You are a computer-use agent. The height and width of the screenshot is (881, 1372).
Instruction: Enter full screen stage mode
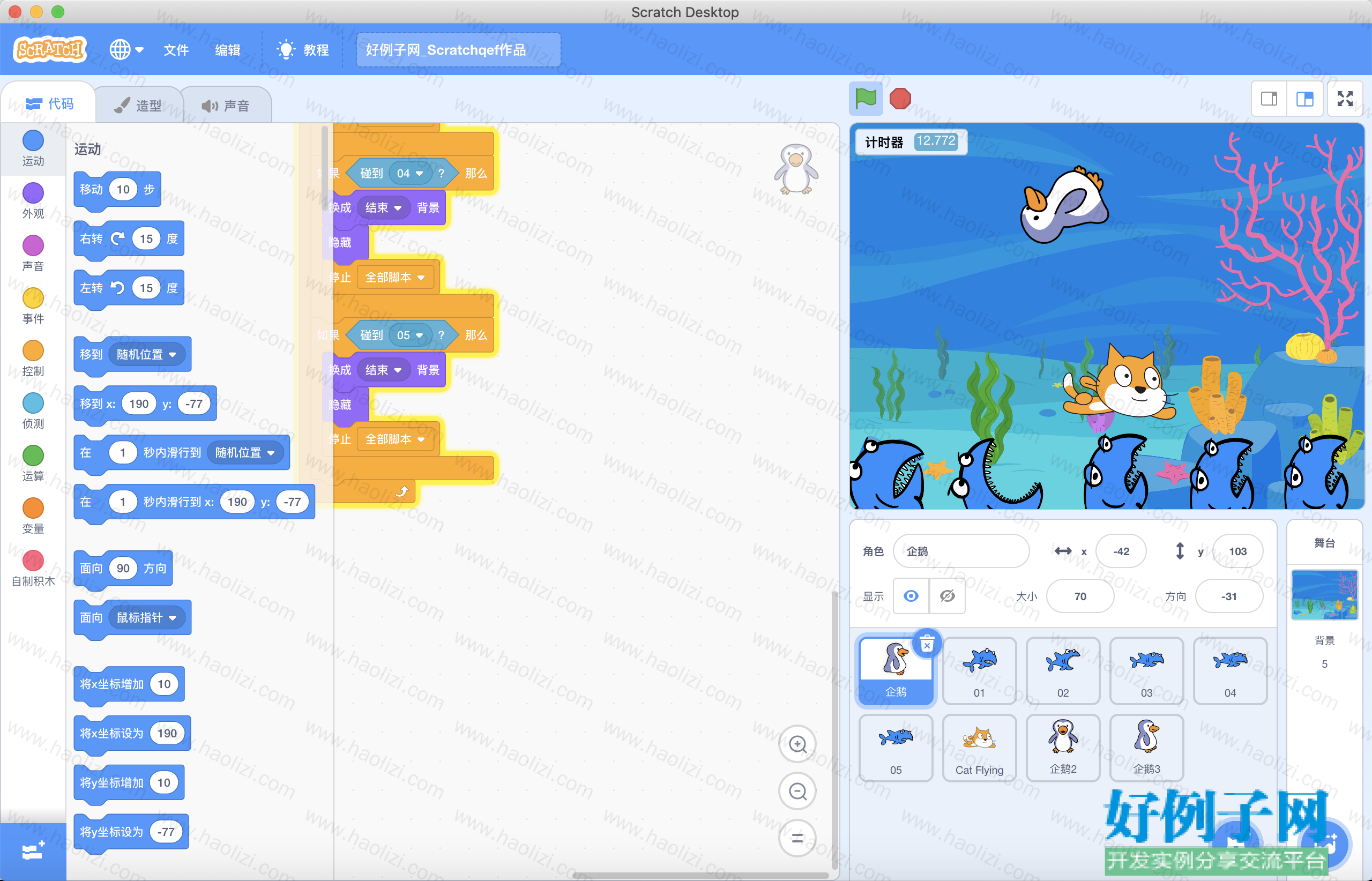pyautogui.click(x=1345, y=99)
